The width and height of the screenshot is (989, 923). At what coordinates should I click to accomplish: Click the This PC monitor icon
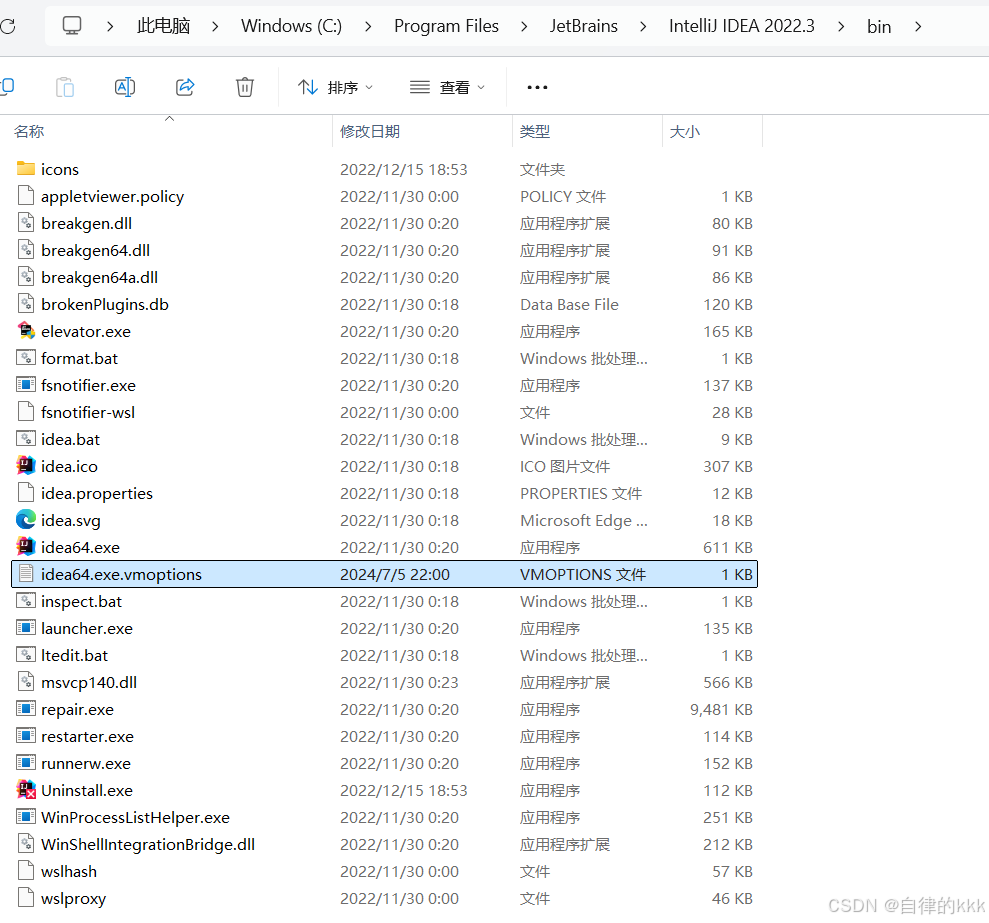(x=72, y=26)
